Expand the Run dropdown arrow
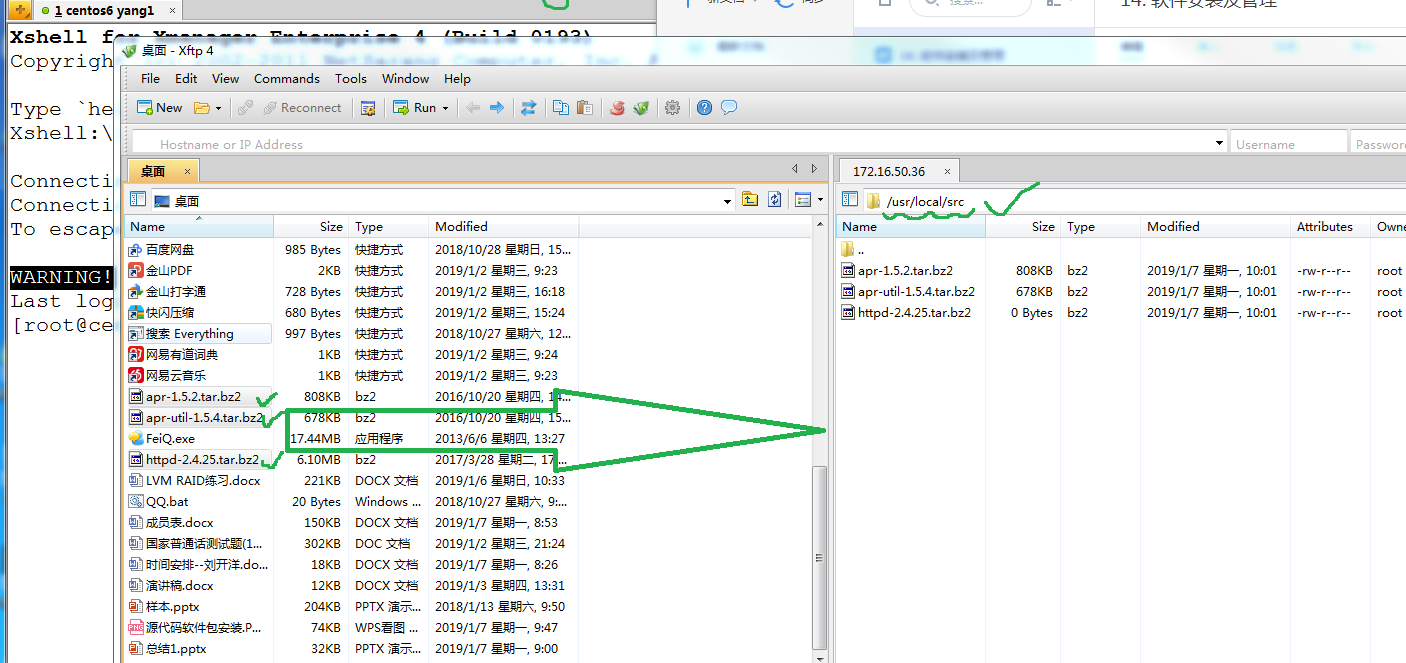The height and width of the screenshot is (663, 1406). [446, 108]
